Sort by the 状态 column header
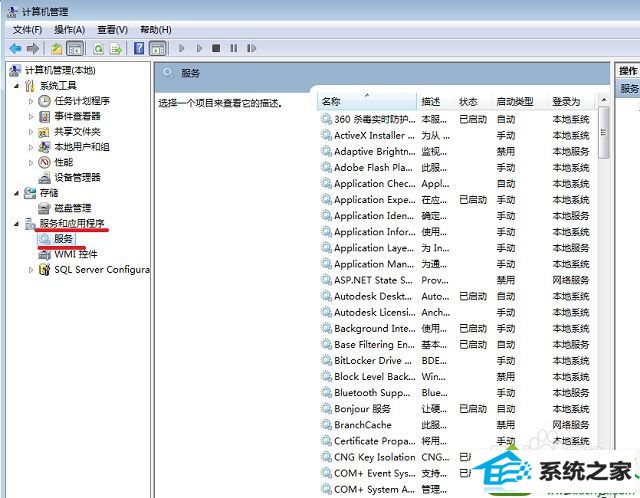Viewport: 640px width, 498px height. pyautogui.click(x=473, y=101)
